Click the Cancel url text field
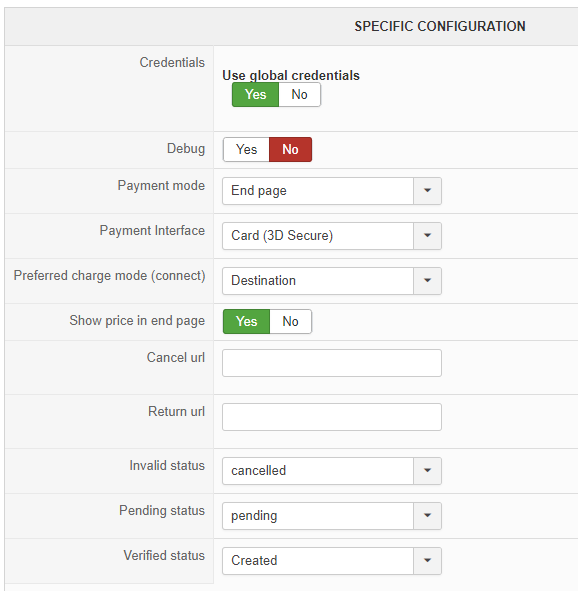This screenshot has width=578, height=591. (x=332, y=363)
